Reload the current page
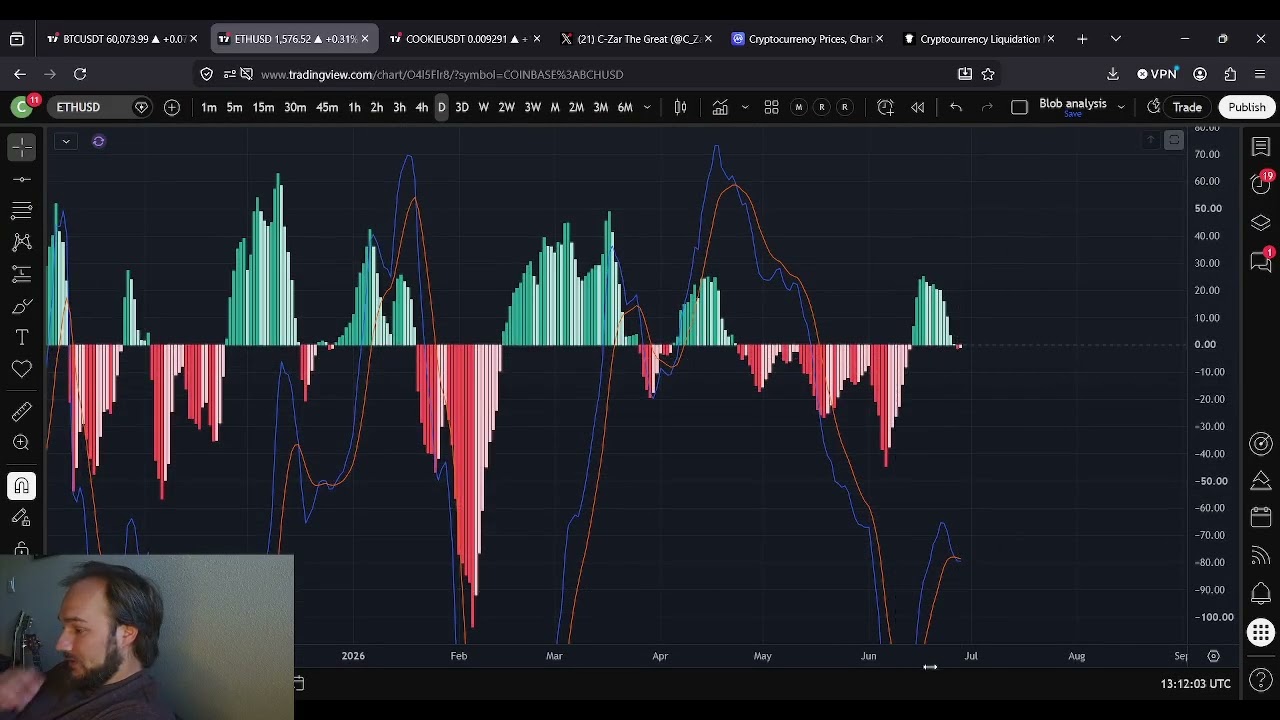 coord(80,74)
